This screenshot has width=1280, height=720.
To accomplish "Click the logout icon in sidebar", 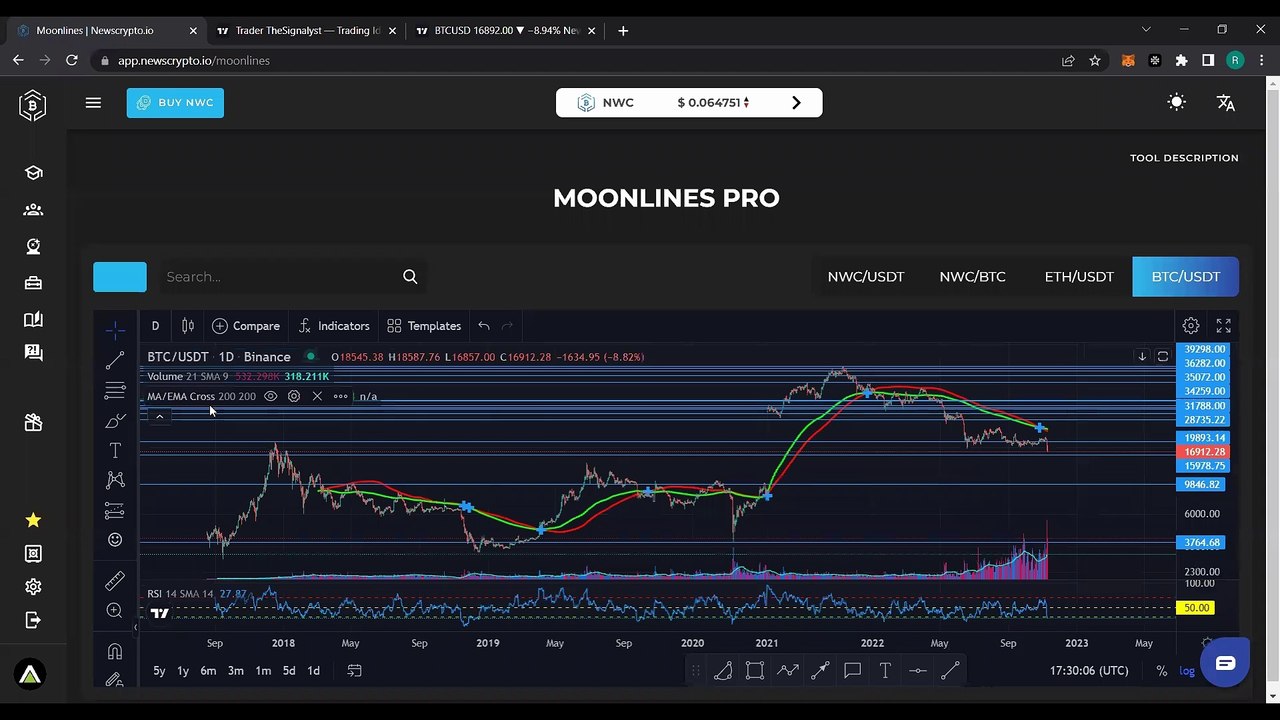I will (33, 620).
